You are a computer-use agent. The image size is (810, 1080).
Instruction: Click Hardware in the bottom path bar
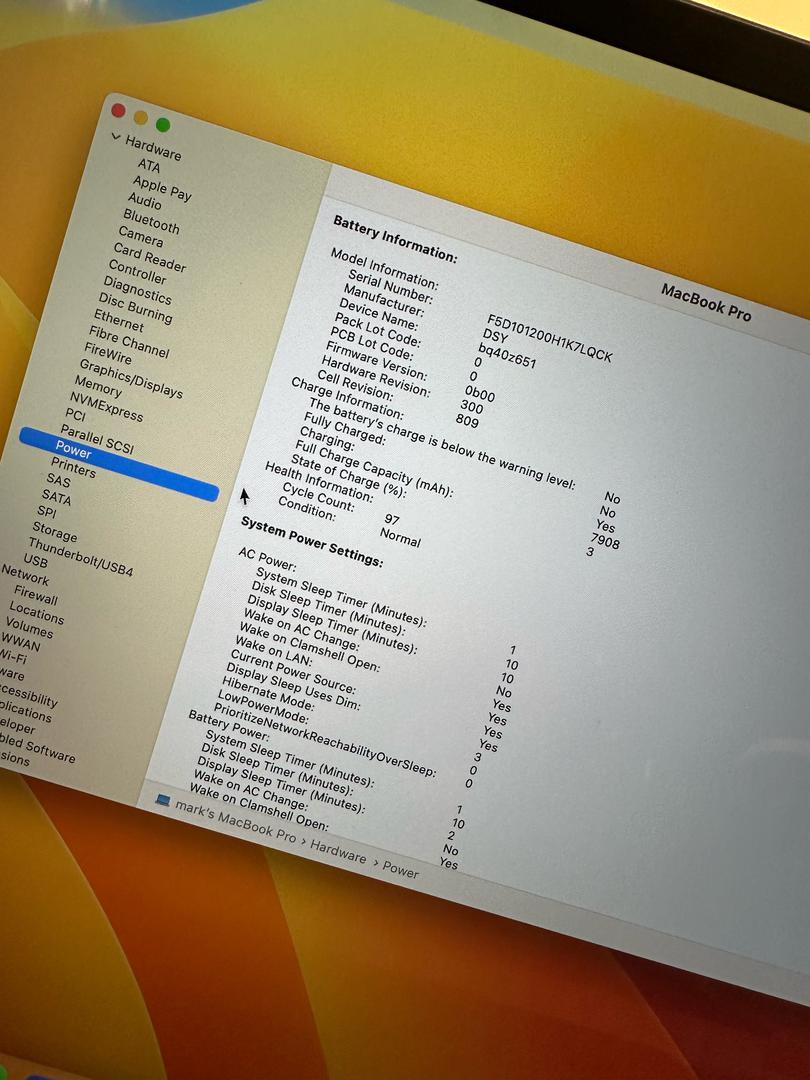[338, 850]
